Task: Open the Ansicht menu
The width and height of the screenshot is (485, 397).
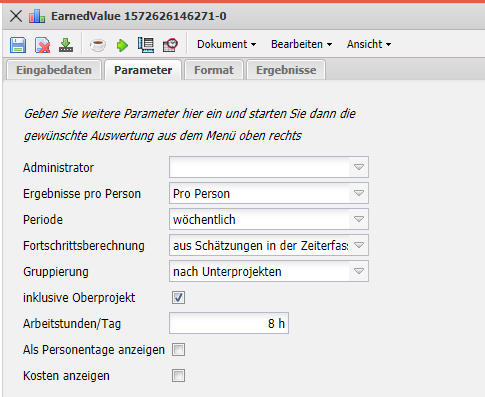Action: pos(369,44)
